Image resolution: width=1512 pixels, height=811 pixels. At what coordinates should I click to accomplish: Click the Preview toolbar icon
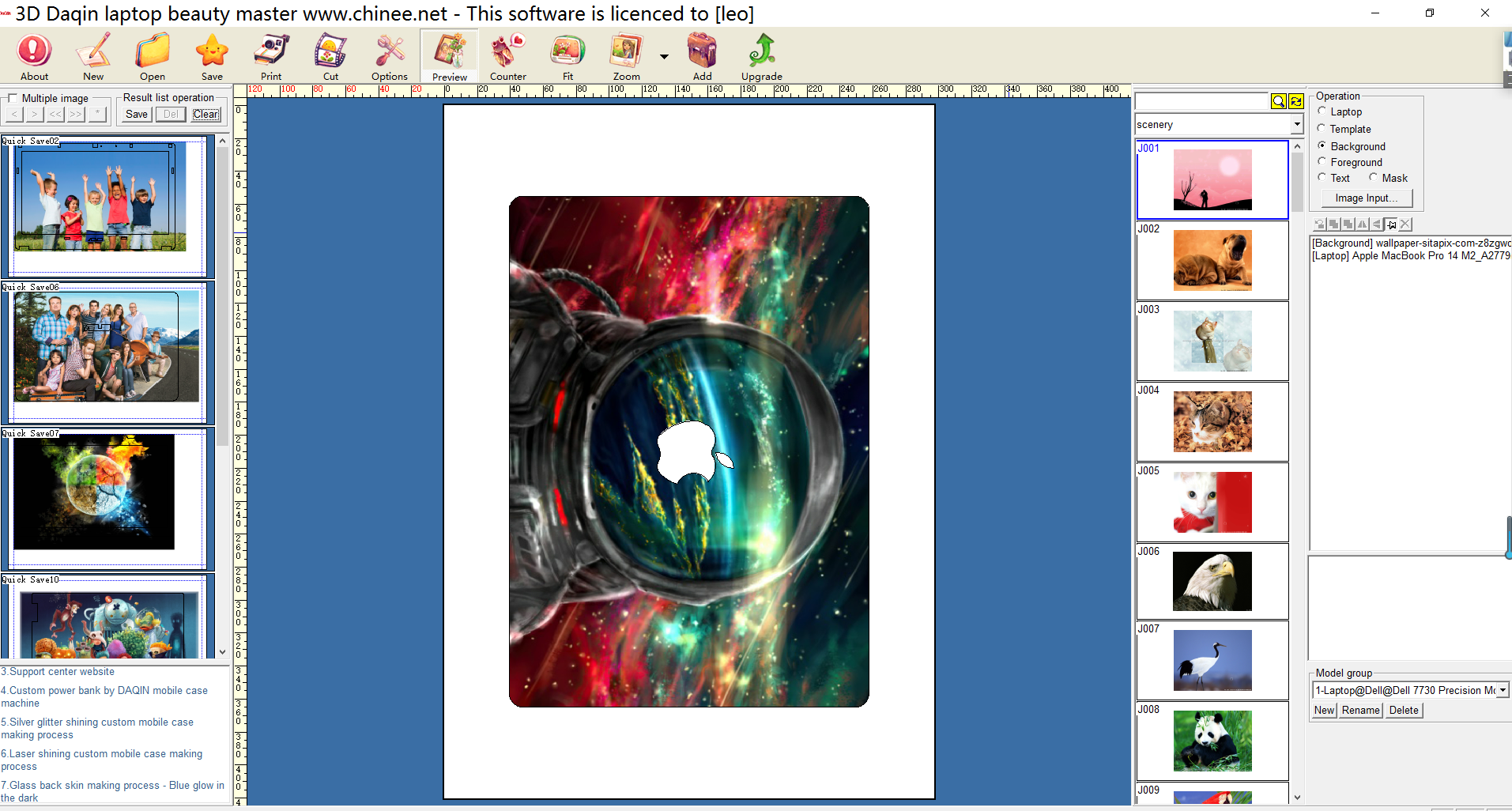(449, 57)
